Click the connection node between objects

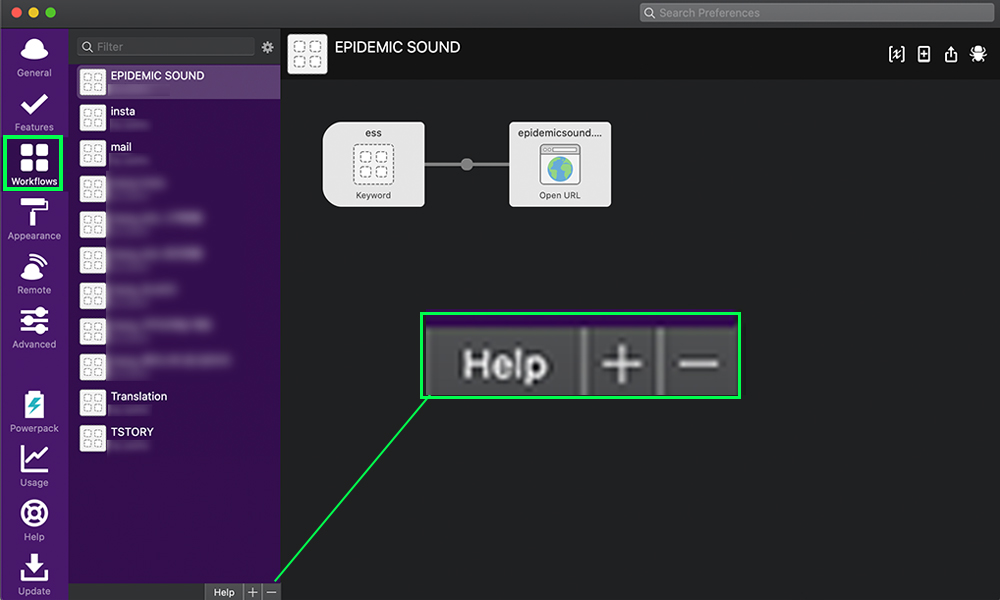467,165
